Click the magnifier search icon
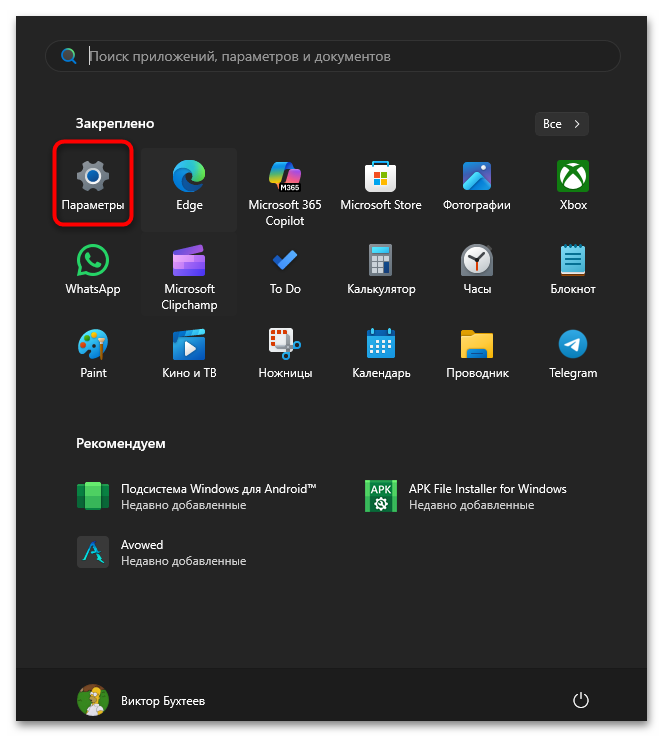This screenshot has width=663, height=737. [69, 56]
